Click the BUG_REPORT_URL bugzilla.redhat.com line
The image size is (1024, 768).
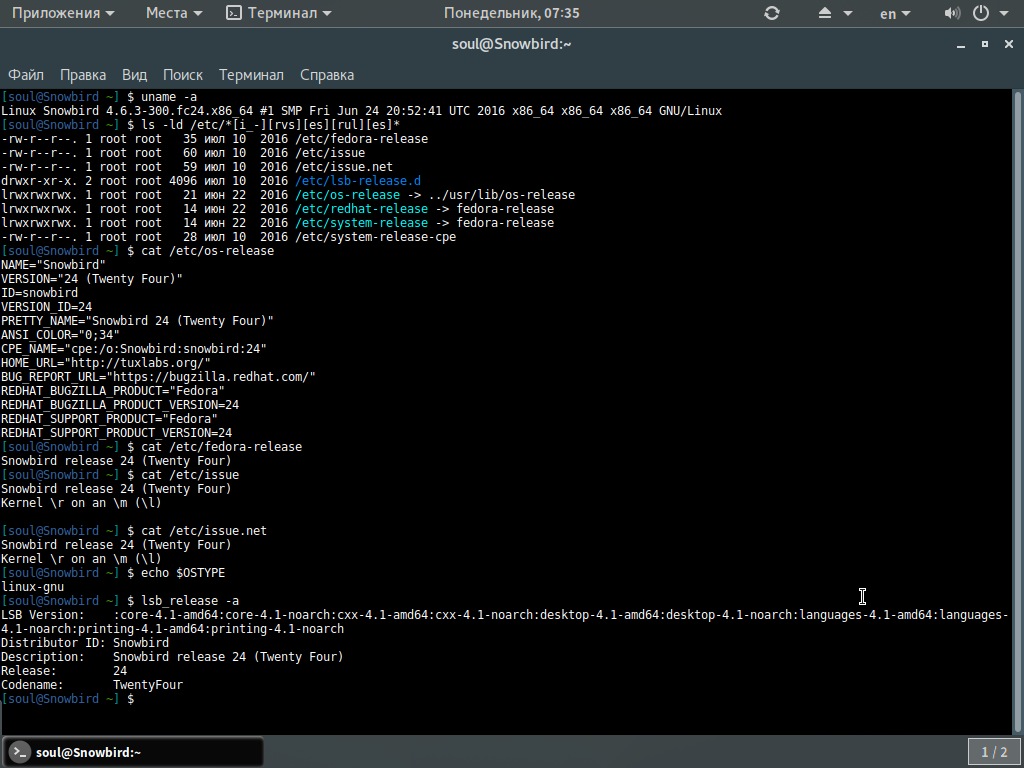coord(158,377)
